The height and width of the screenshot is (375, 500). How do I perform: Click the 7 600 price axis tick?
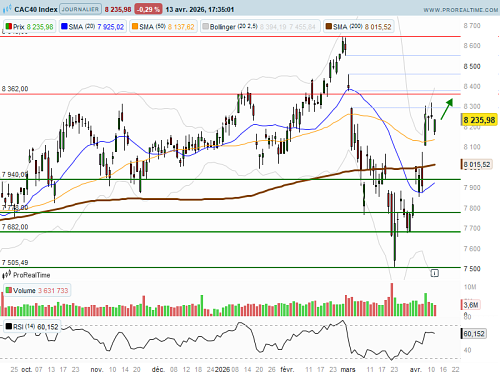click(x=472, y=249)
